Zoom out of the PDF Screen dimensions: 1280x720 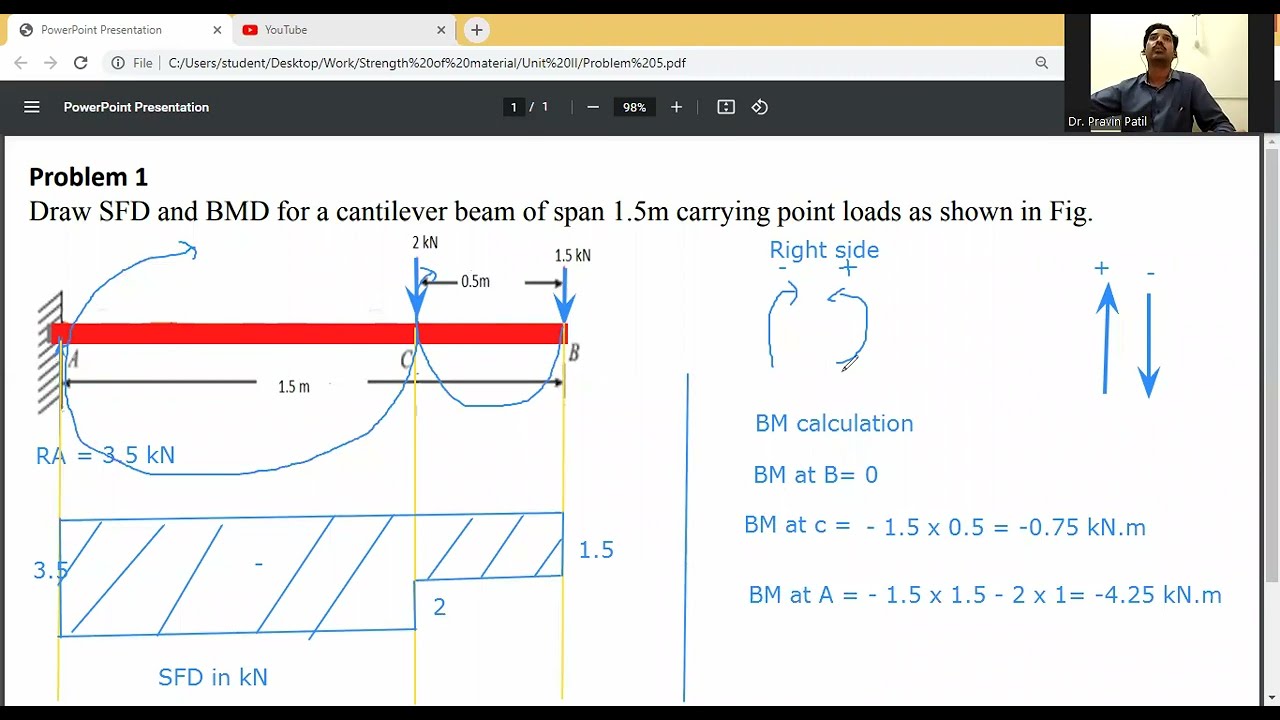coord(593,107)
